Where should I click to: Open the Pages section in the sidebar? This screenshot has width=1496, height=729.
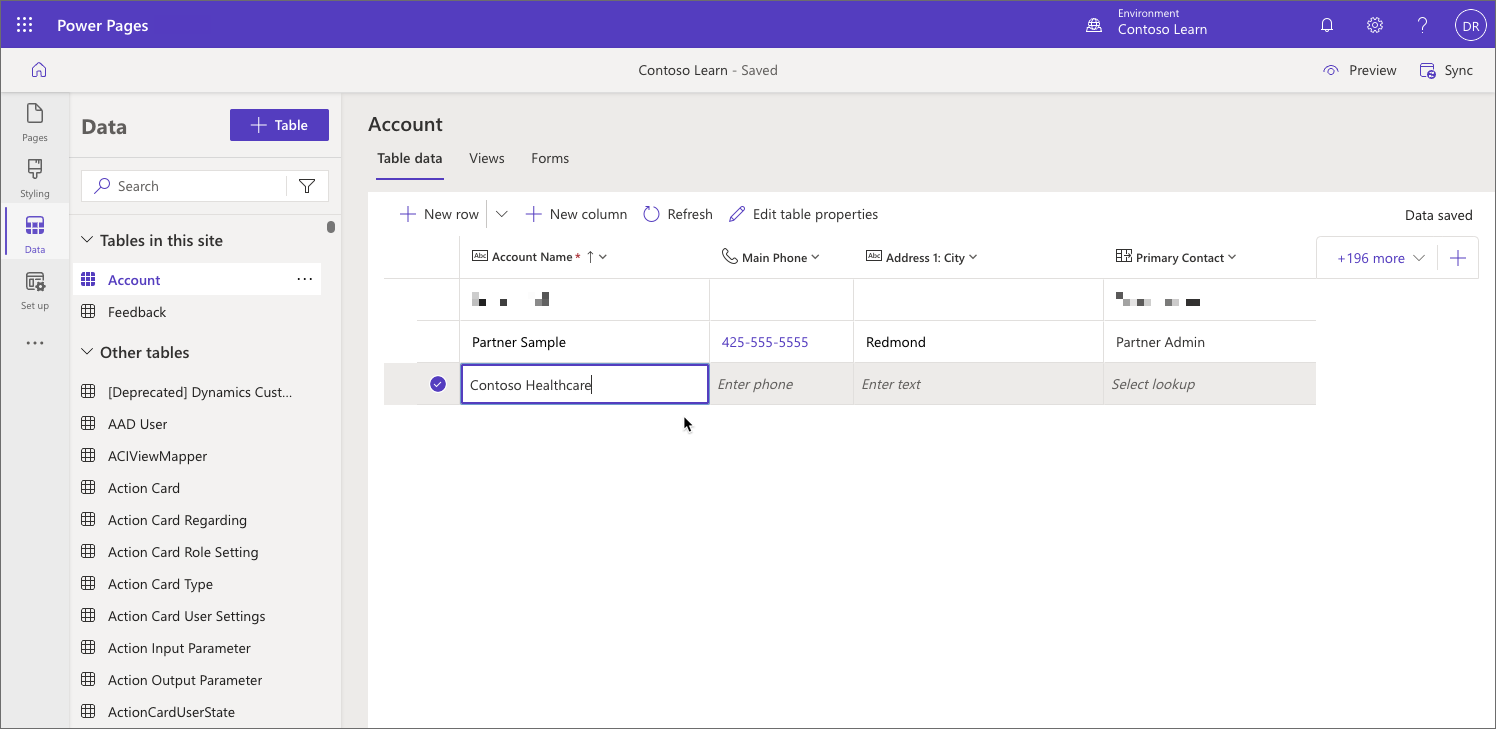34,122
